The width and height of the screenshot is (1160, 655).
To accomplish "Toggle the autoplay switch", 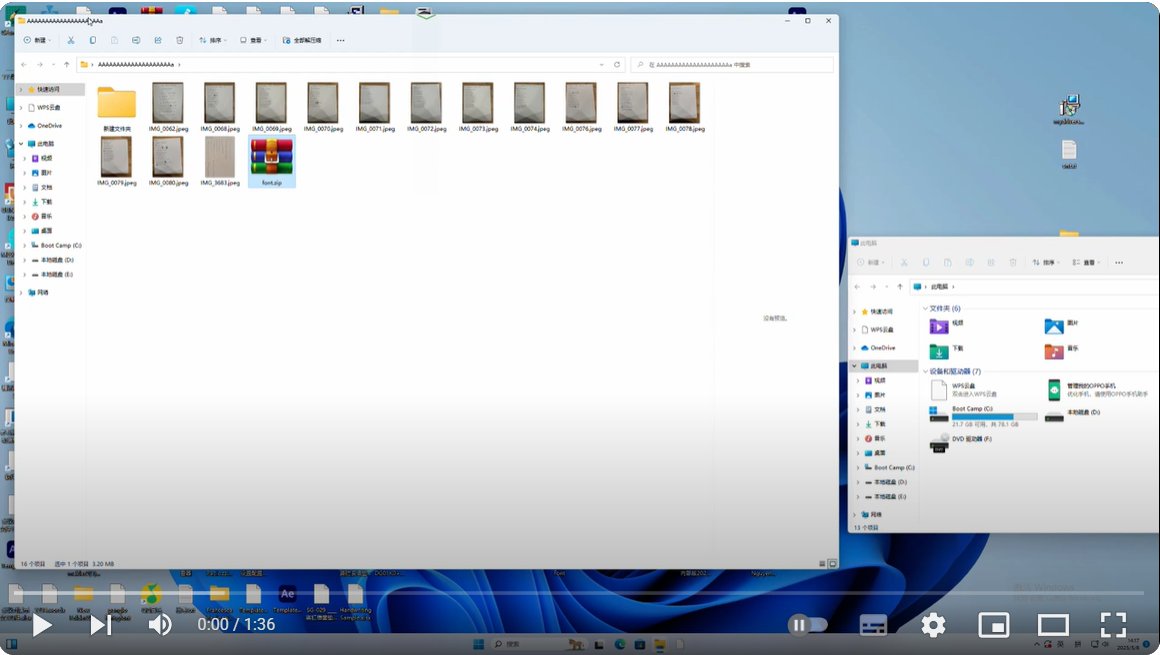I will click(808, 625).
